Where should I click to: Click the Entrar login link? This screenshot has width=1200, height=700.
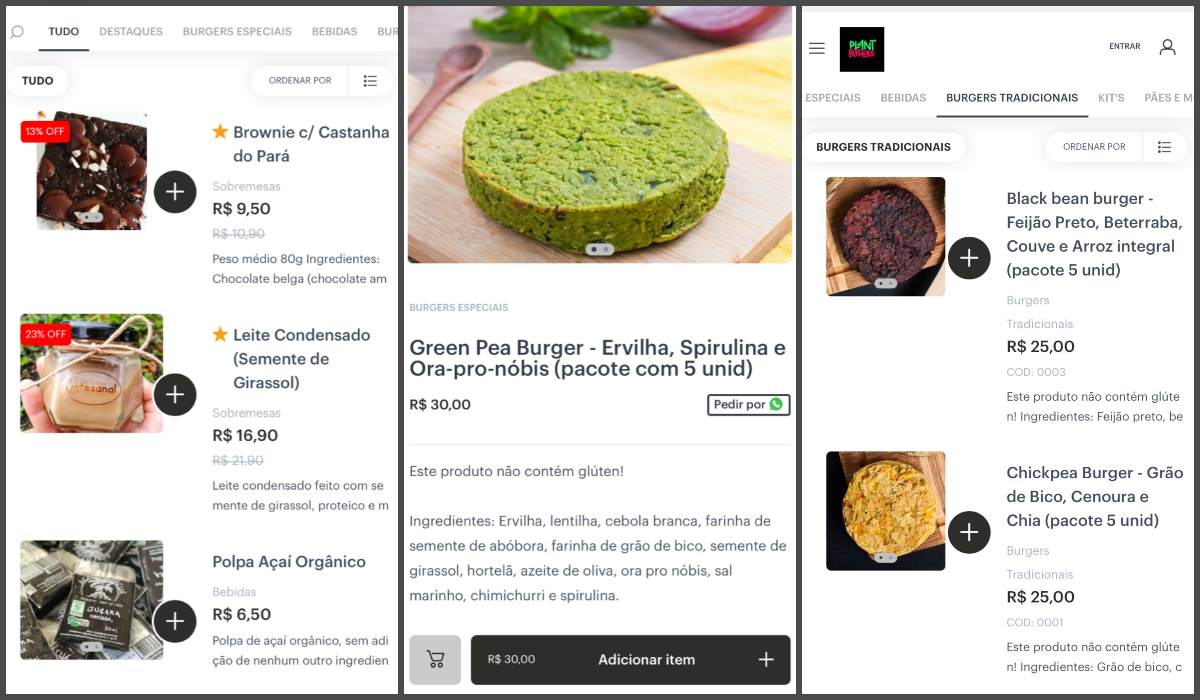[x=1125, y=47]
